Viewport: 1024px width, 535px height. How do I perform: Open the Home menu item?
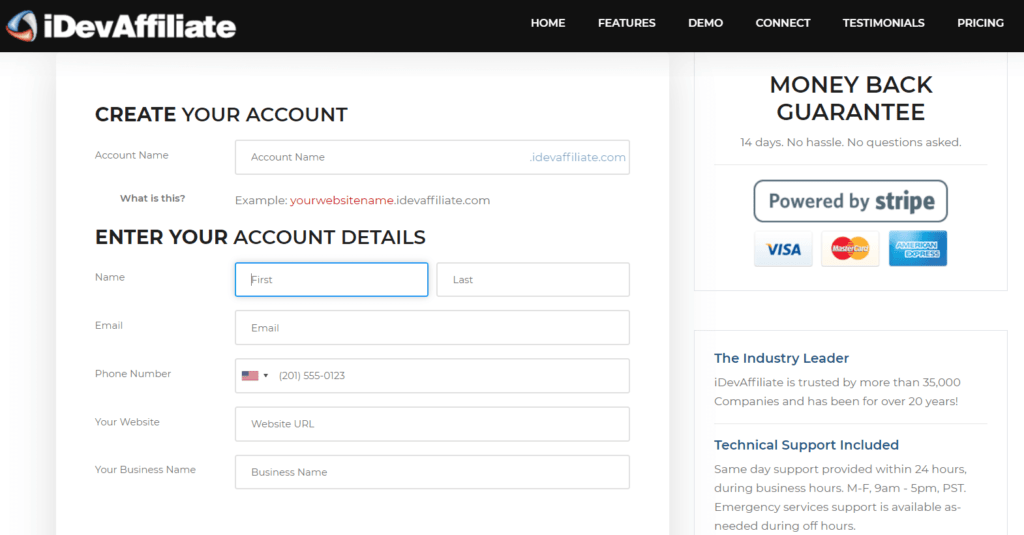[x=548, y=23]
